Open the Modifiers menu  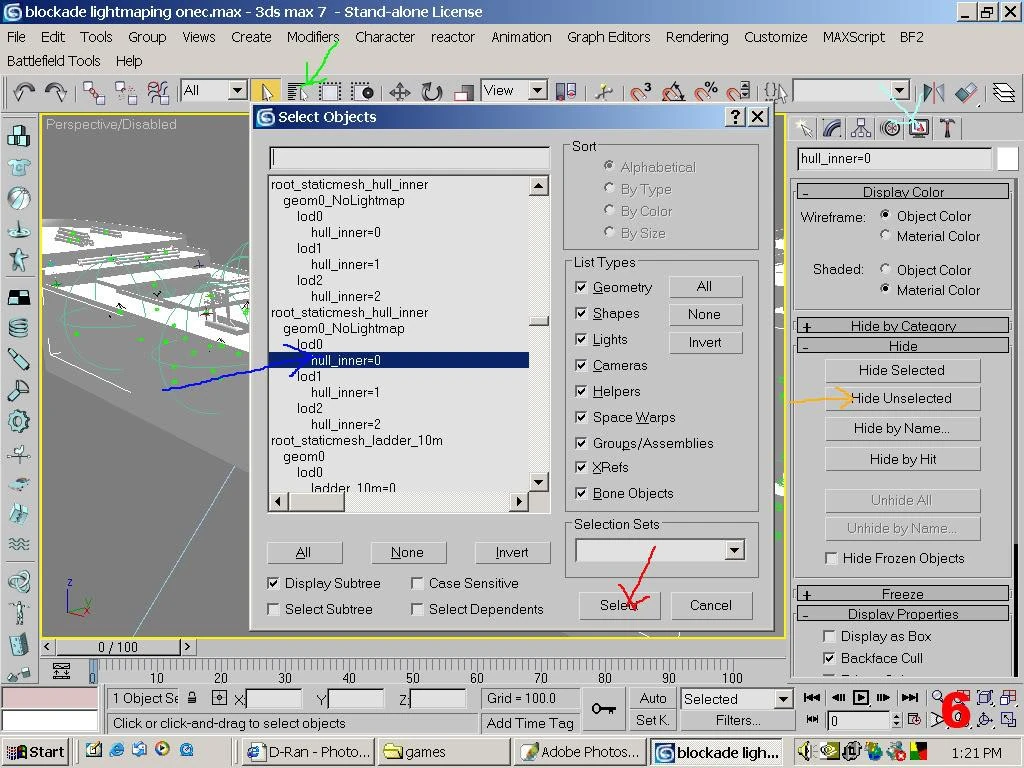(x=313, y=37)
